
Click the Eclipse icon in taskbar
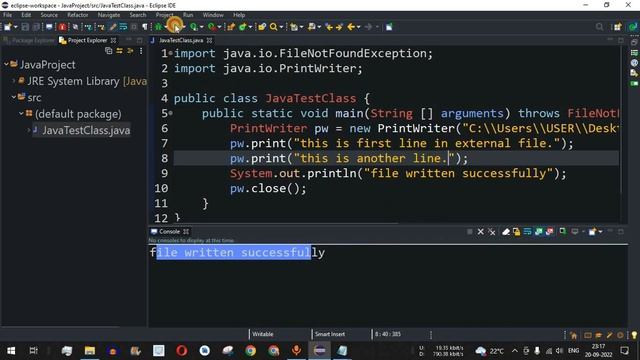pyautogui.click(x=320, y=351)
